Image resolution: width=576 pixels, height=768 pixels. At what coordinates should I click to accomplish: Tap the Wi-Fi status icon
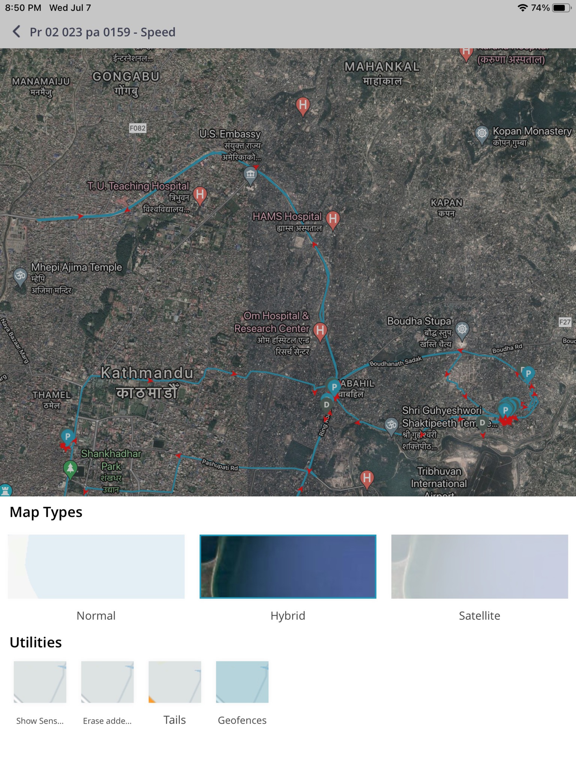pos(522,8)
